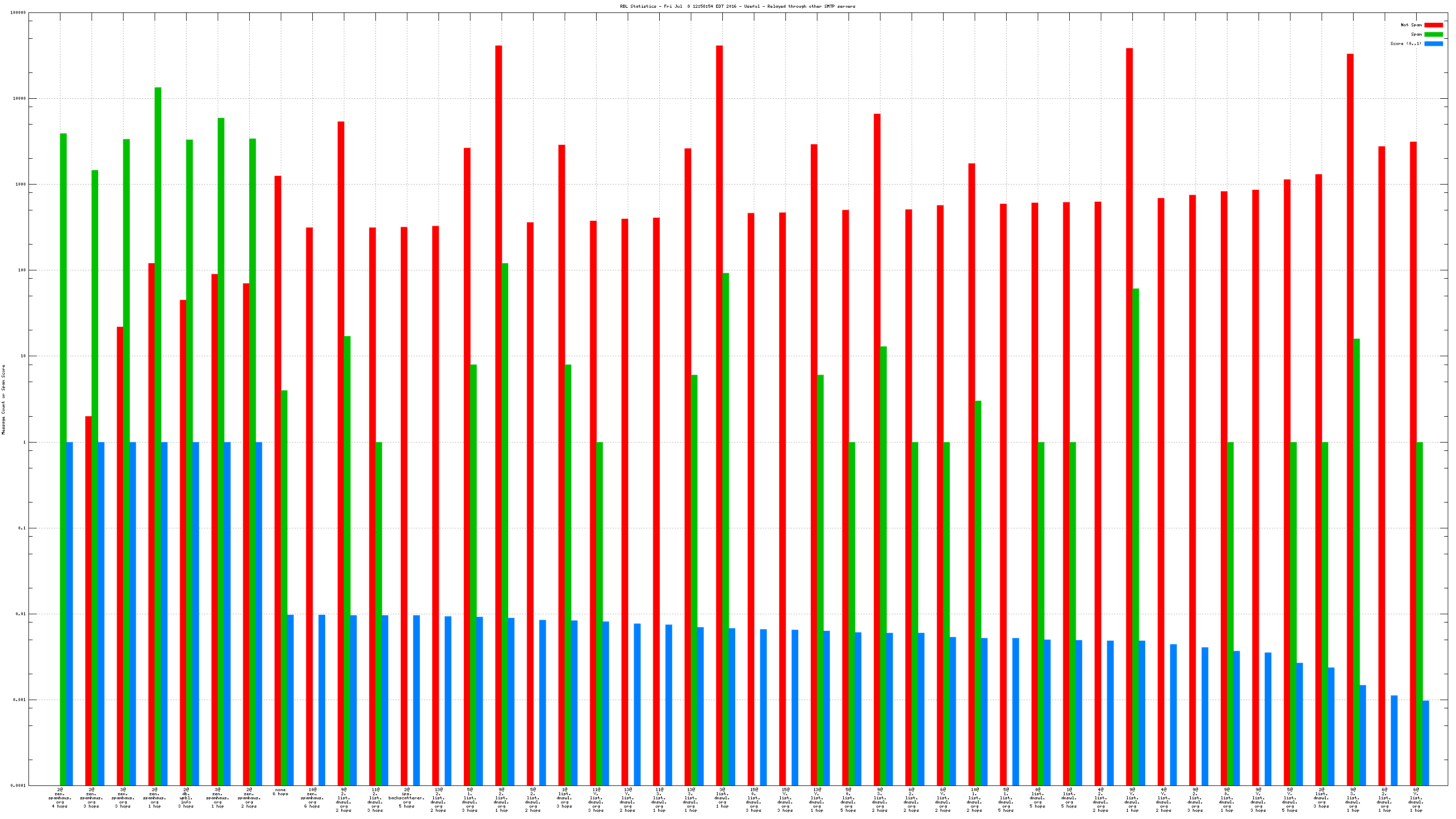
Task: Click the 10000 y-axis tick label
Action: 19,98
